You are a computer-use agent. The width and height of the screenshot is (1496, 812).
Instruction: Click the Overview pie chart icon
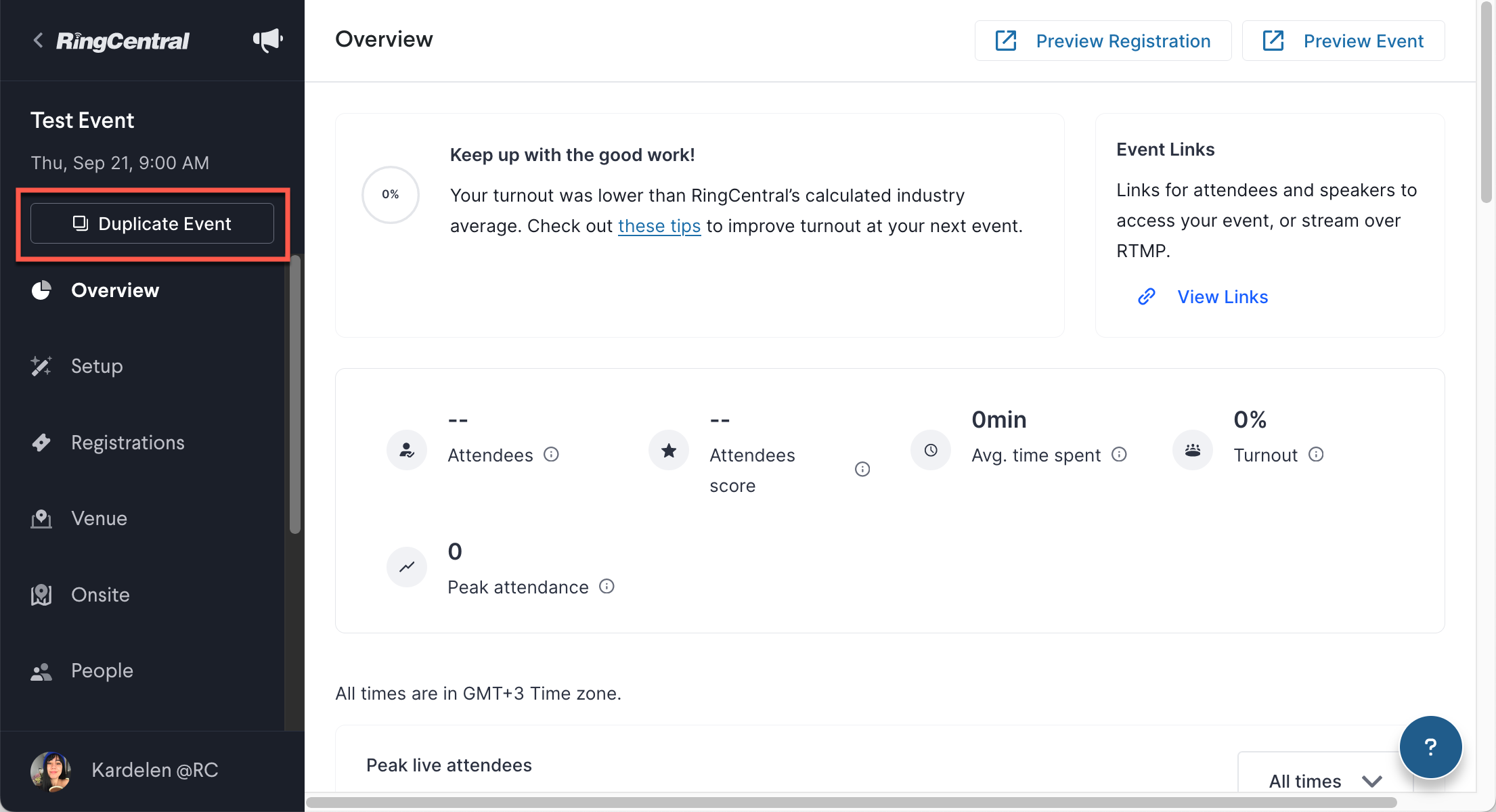click(41, 290)
